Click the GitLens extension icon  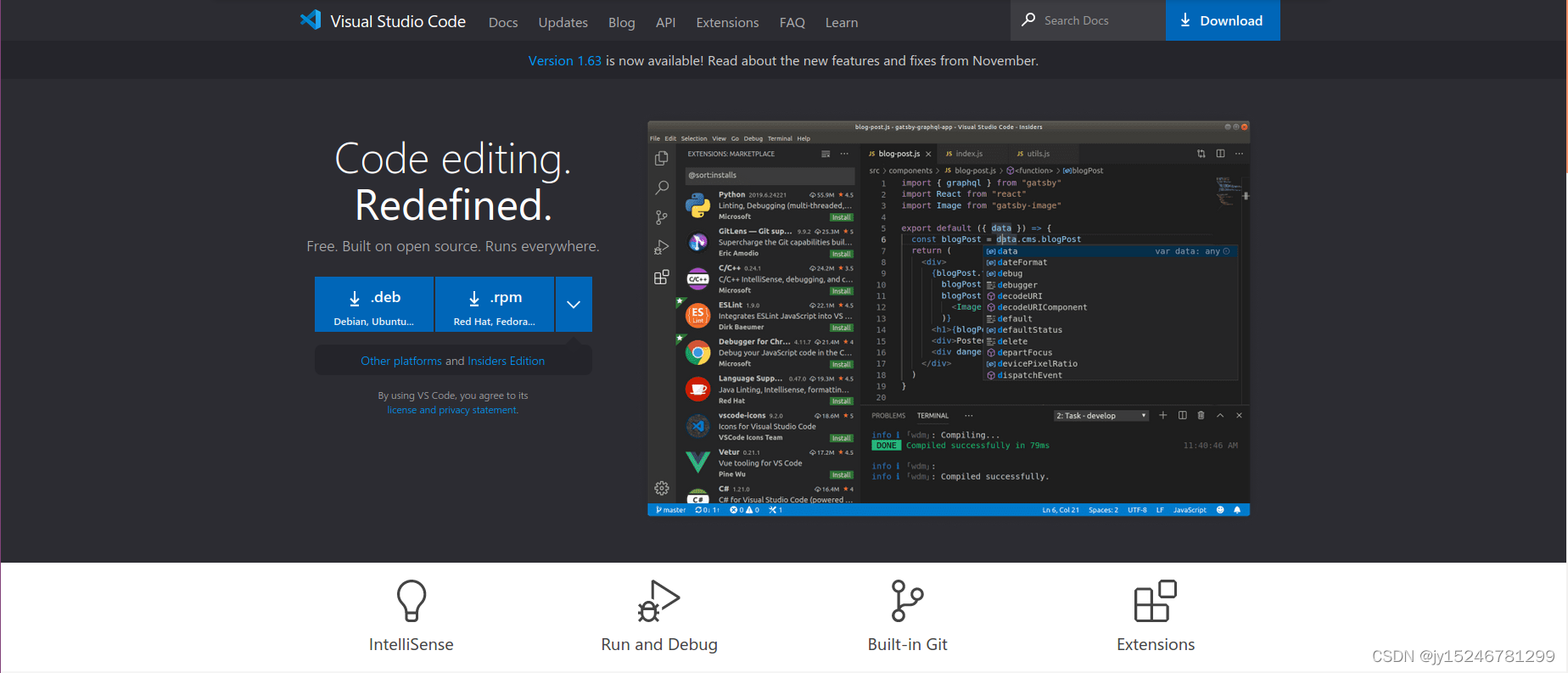click(x=698, y=243)
